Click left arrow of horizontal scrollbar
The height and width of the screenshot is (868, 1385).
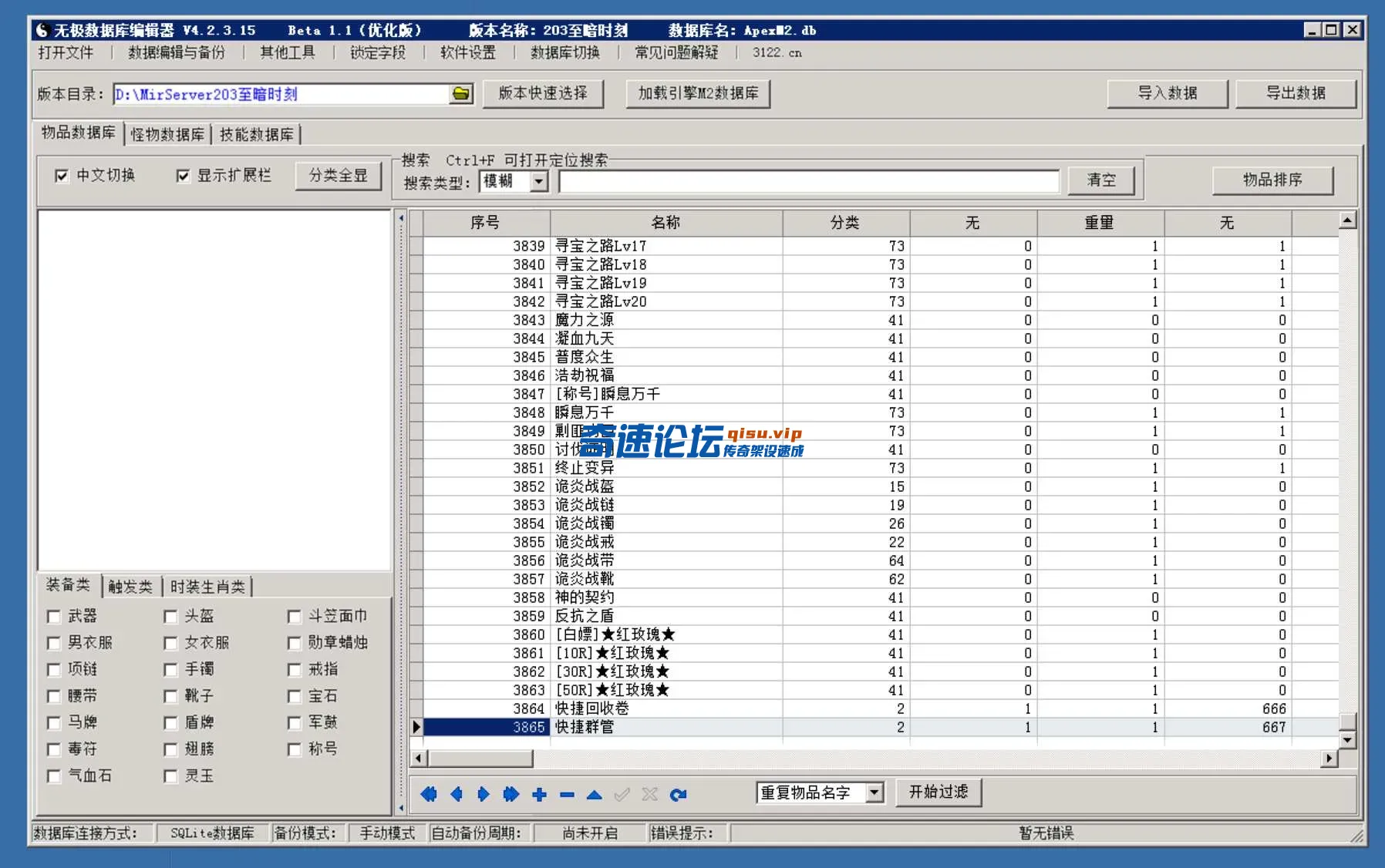click(418, 759)
